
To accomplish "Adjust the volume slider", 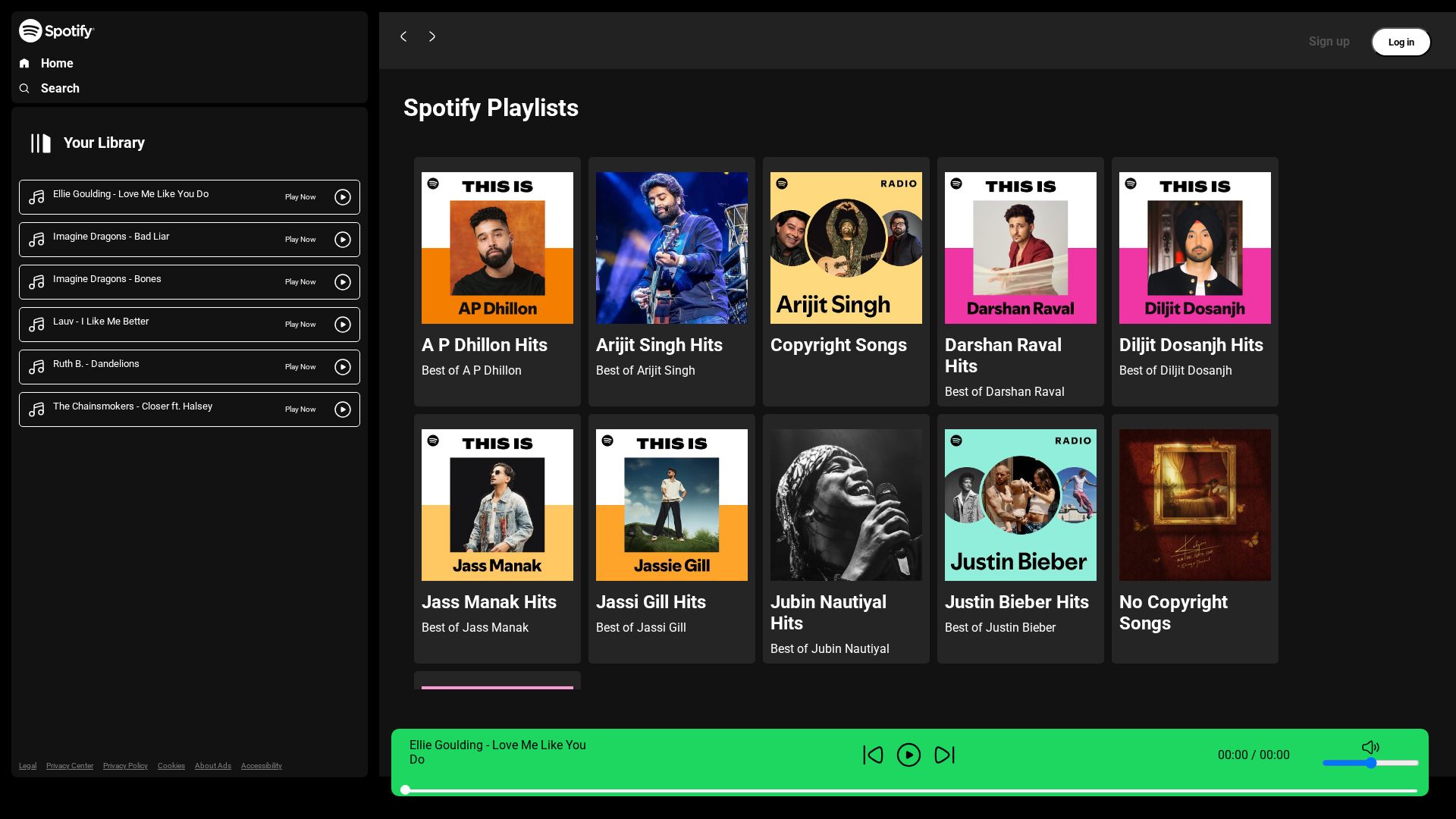I will 1370,763.
